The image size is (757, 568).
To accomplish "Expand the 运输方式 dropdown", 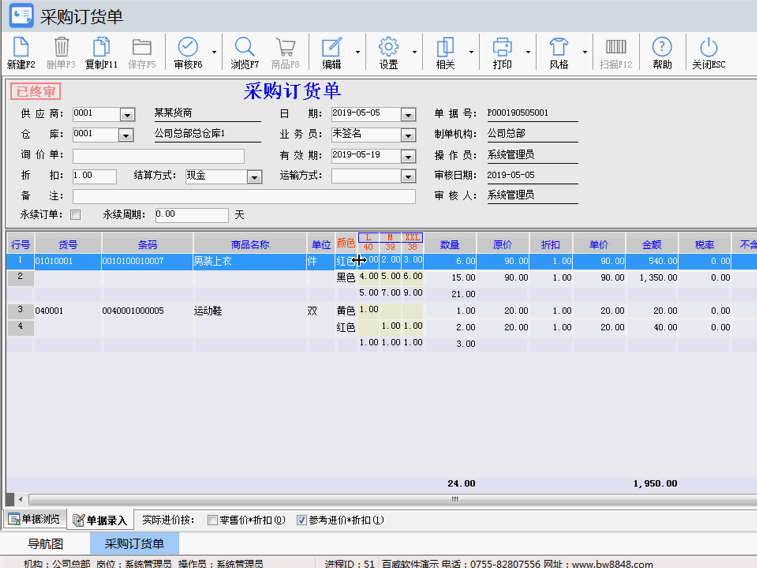I will point(407,176).
